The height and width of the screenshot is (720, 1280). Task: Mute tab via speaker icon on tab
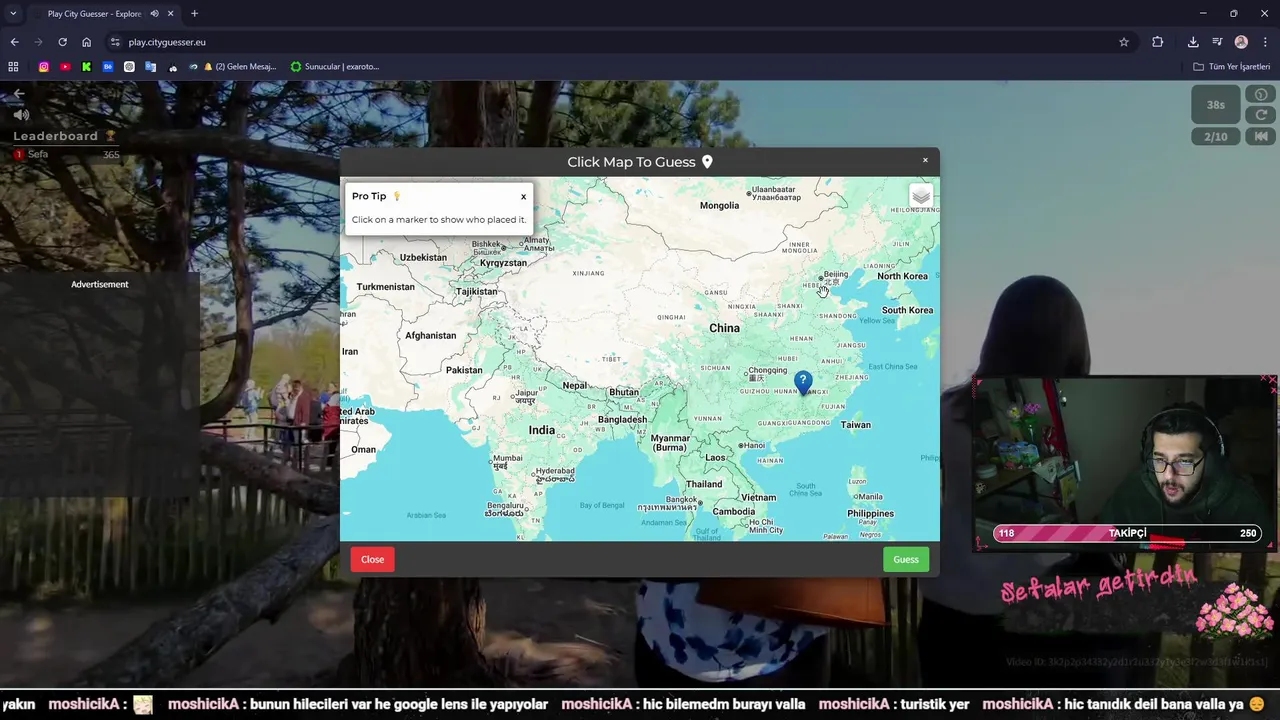click(x=154, y=14)
